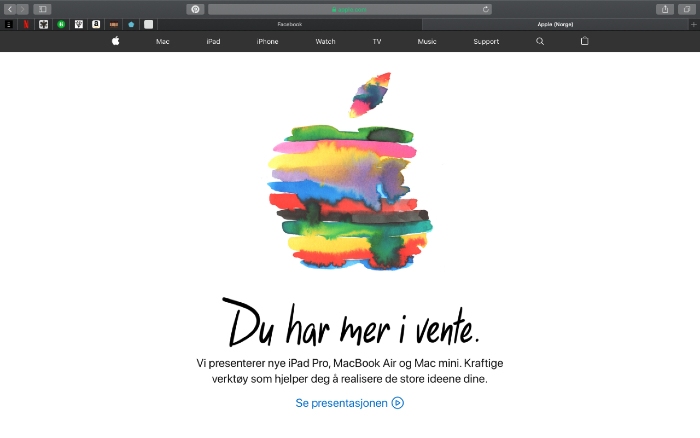This screenshot has width=700, height=438.
Task: Open the Watch navigation item
Action: click(325, 42)
